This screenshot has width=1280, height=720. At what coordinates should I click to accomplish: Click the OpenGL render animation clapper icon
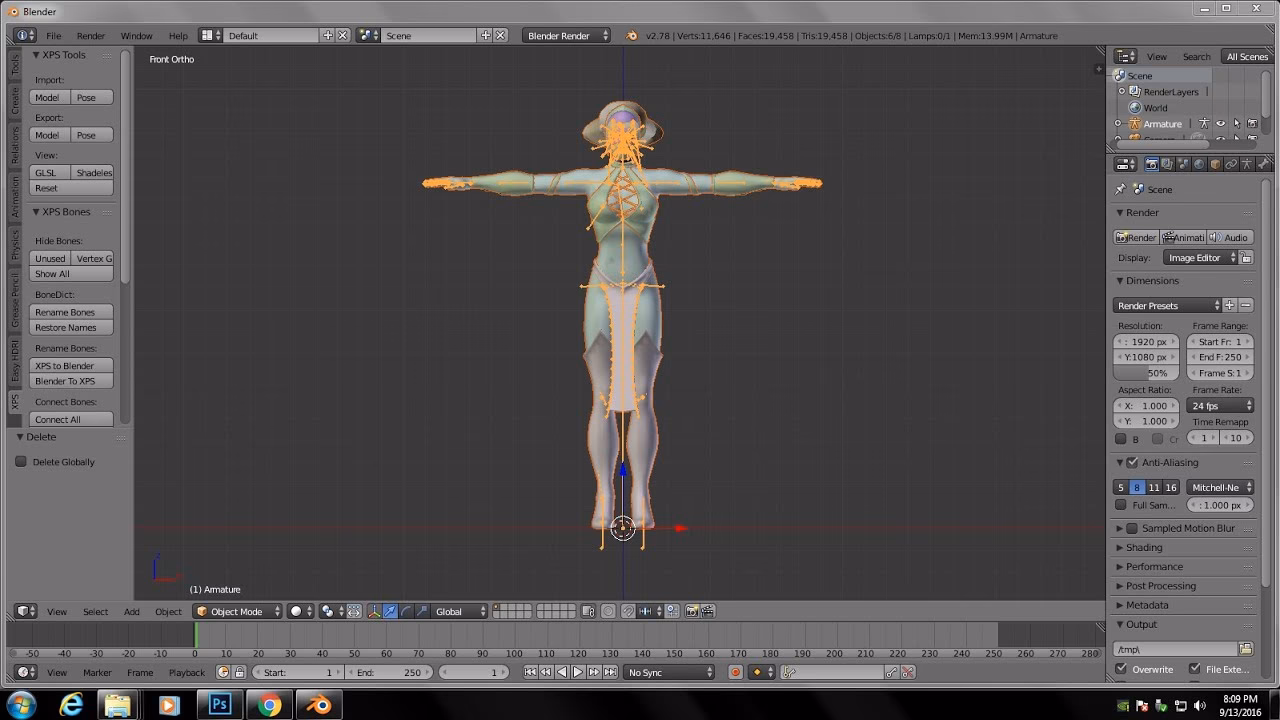coord(707,611)
